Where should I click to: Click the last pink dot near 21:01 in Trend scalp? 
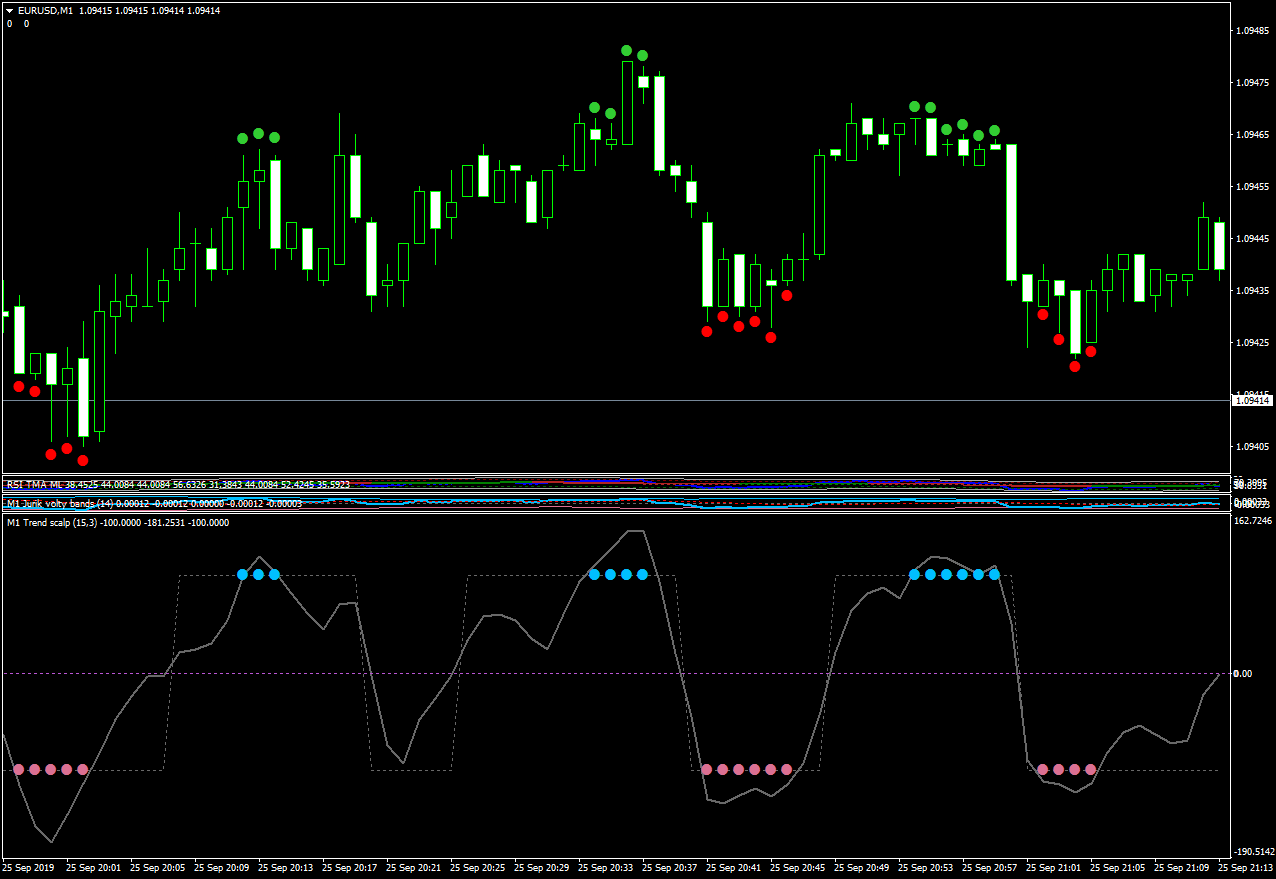click(1091, 769)
